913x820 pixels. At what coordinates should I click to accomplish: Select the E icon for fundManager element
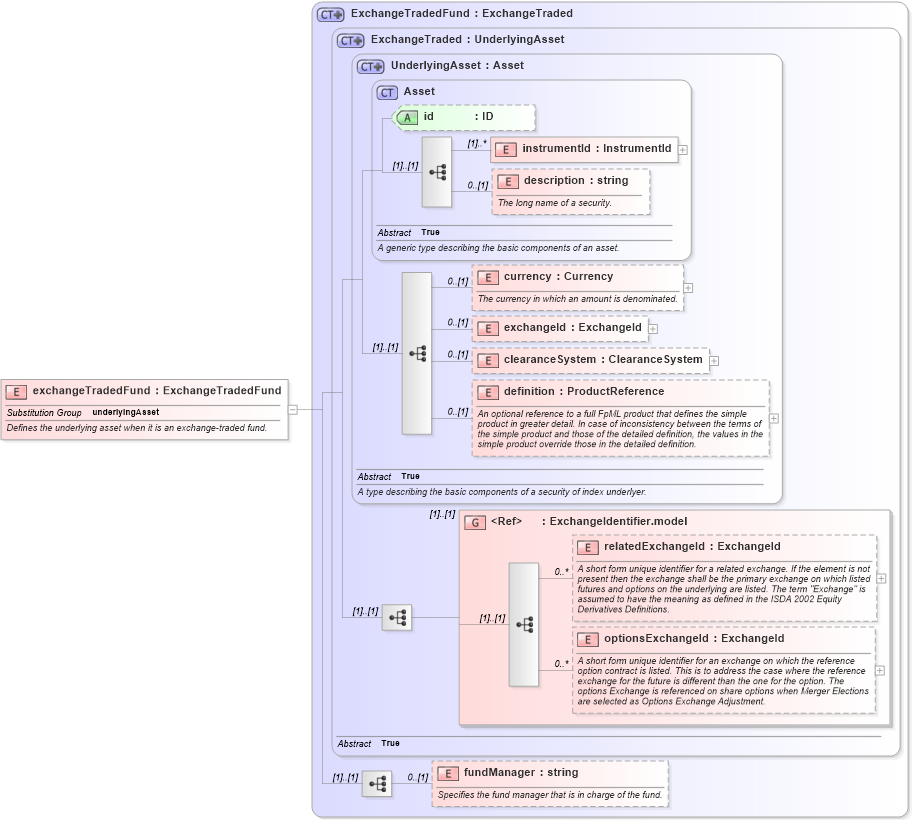click(x=447, y=772)
